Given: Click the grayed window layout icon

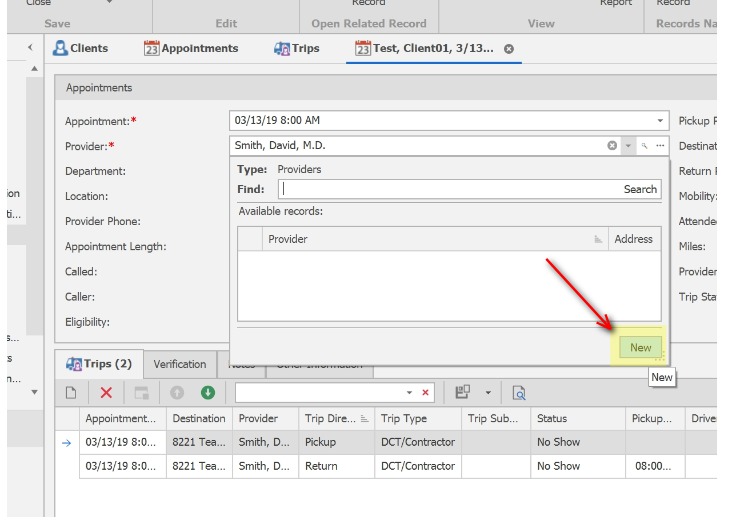Looking at the screenshot, I should 142,393.
